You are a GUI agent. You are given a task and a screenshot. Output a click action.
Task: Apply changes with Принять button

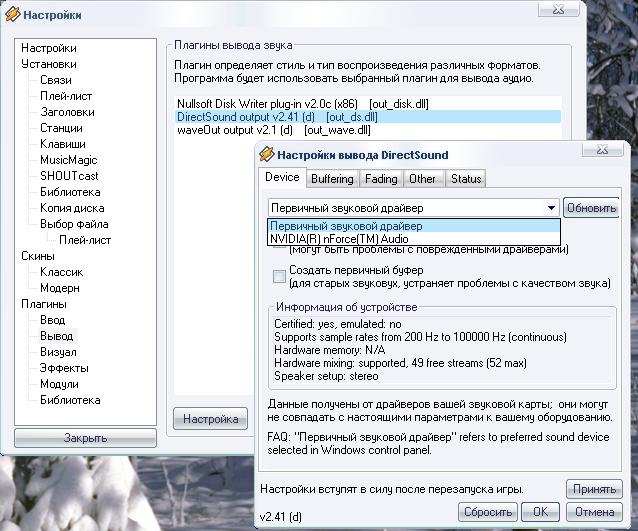(x=592, y=489)
